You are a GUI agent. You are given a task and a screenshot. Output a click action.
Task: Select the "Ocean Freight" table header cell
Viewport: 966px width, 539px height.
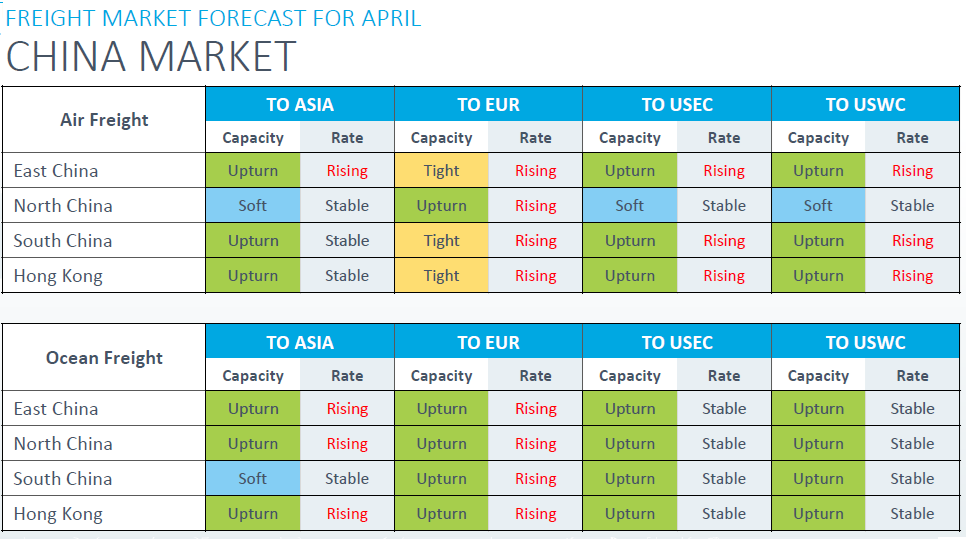(104, 358)
